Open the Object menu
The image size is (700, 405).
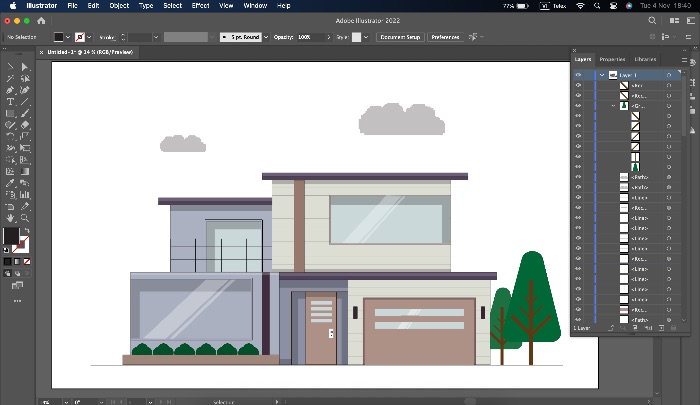pos(119,6)
